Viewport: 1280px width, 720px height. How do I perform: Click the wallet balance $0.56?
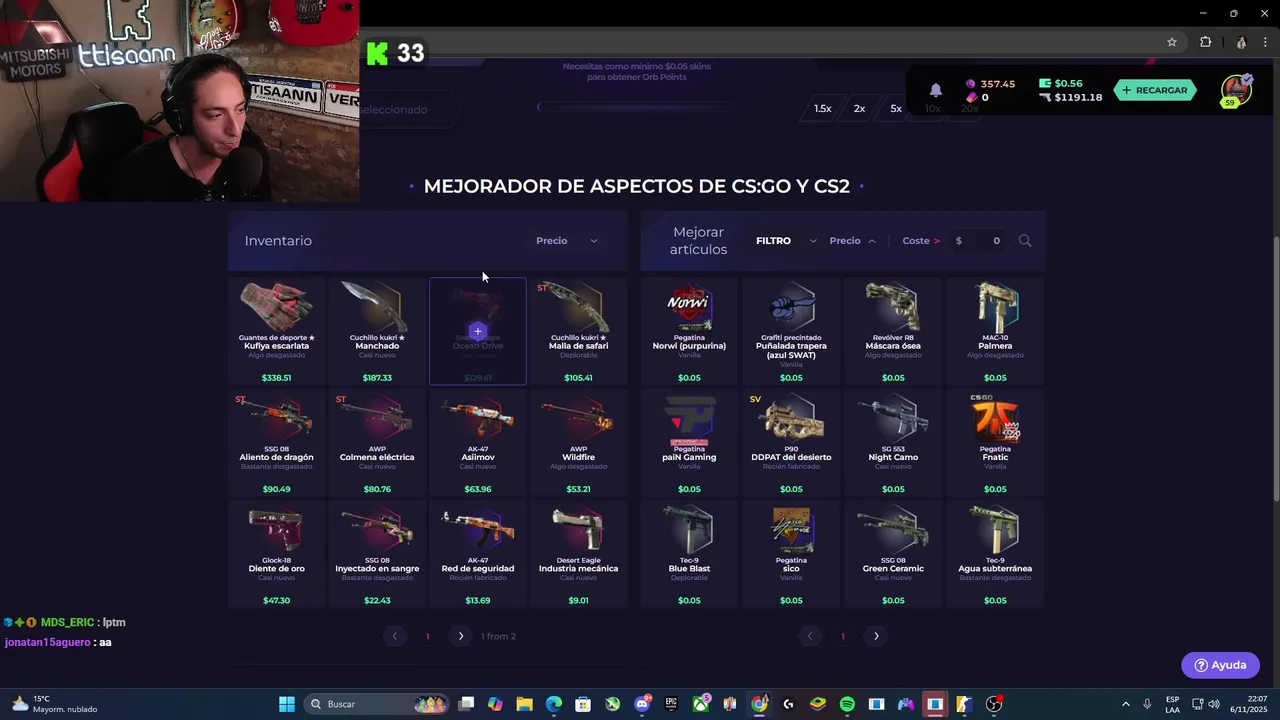coord(1061,84)
